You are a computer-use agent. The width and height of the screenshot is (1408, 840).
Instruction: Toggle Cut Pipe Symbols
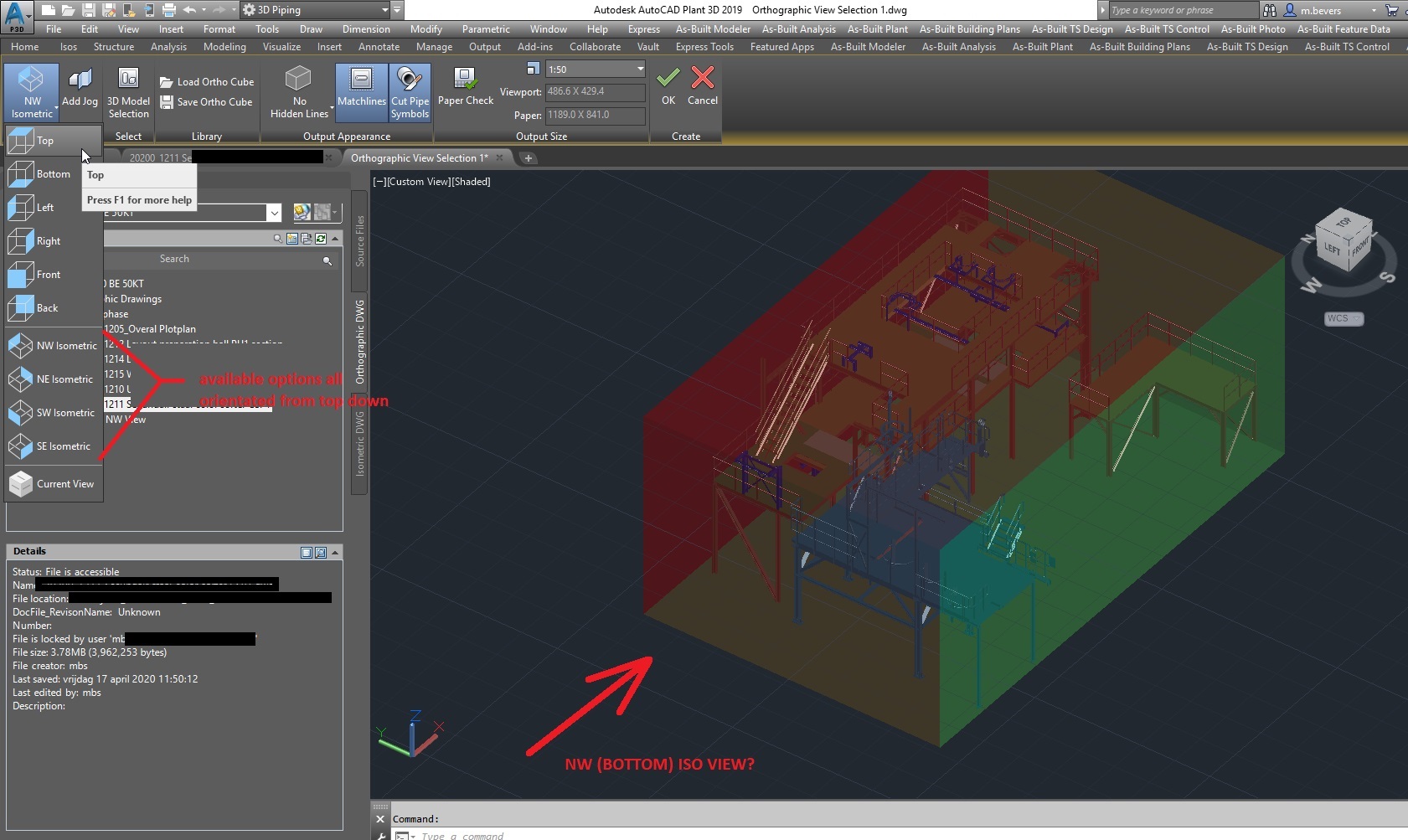click(x=410, y=92)
